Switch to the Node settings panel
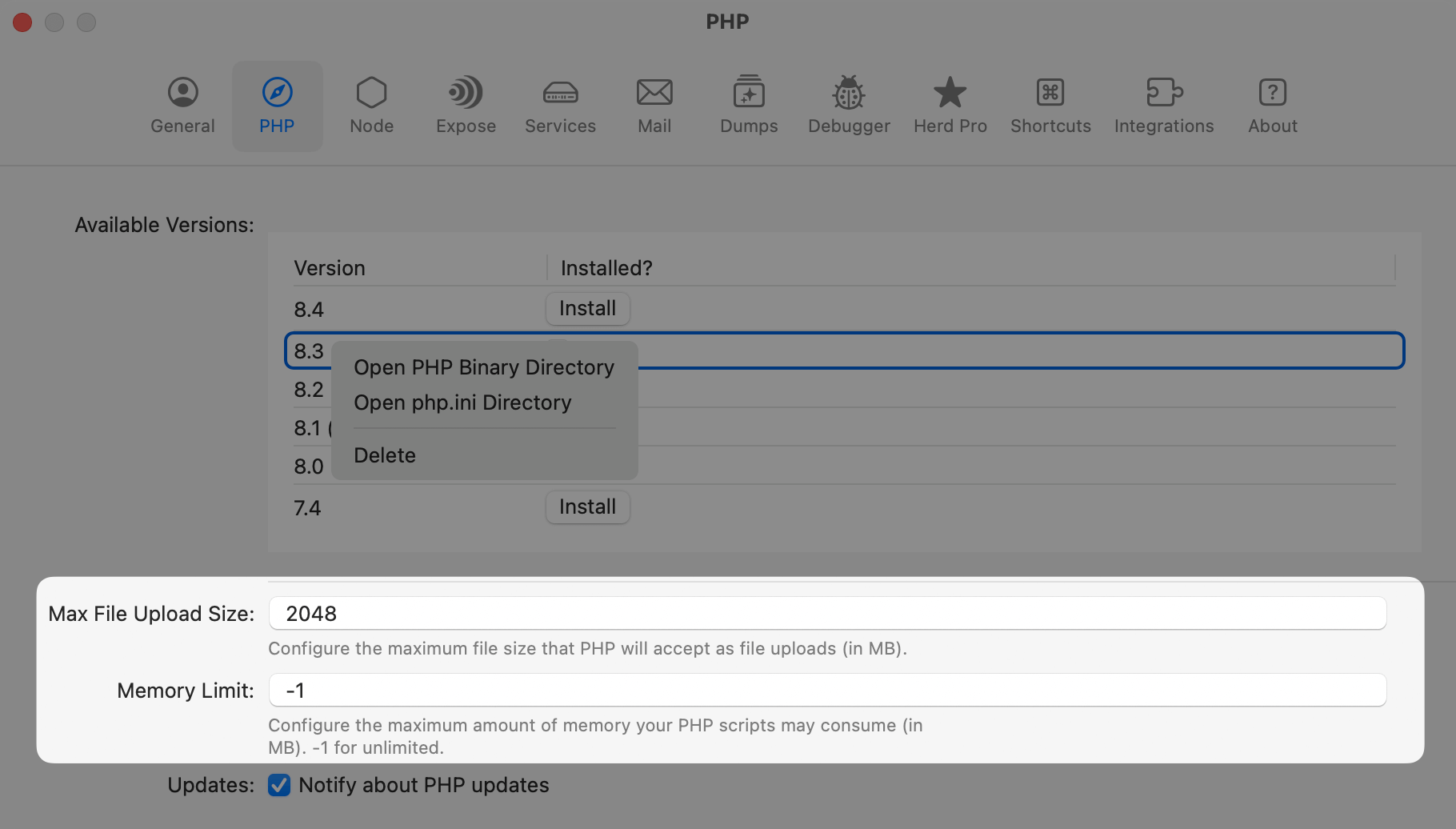 coord(370,104)
